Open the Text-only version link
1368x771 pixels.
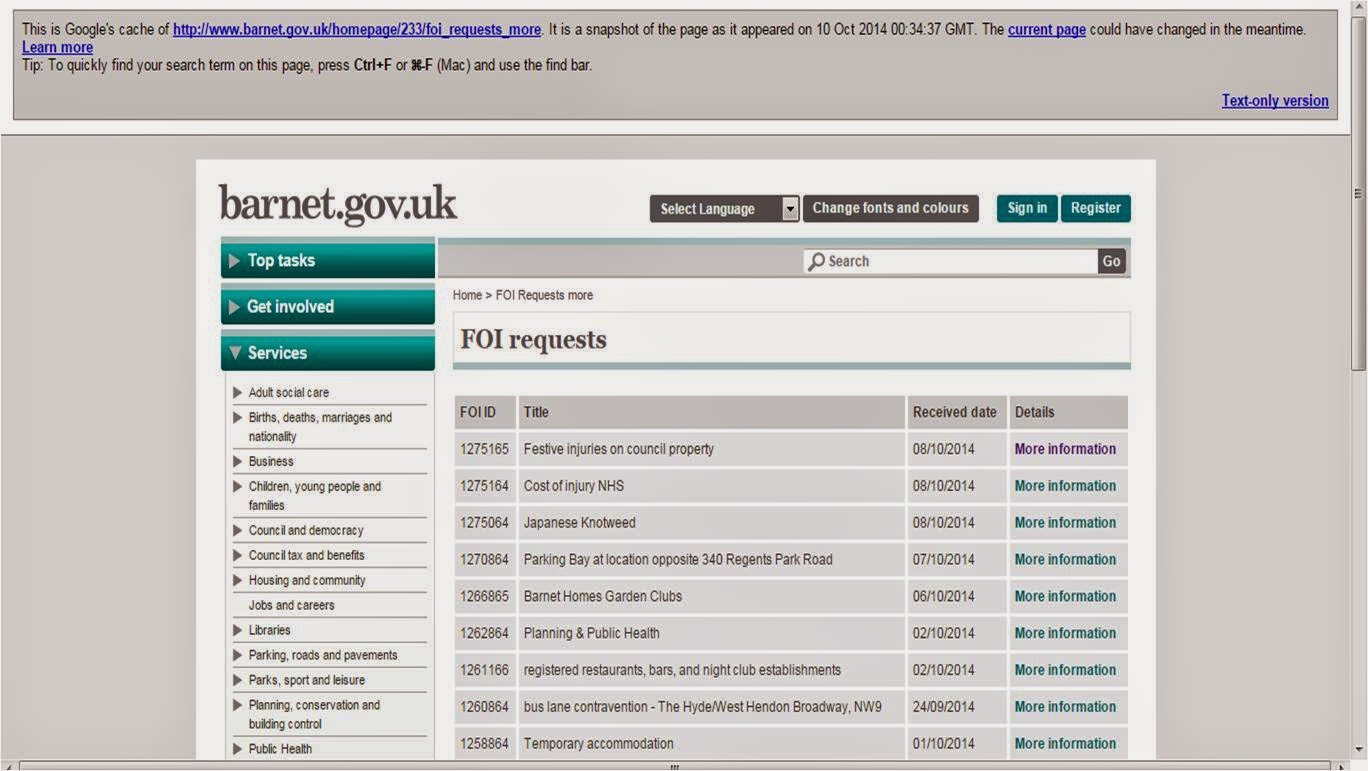(1275, 101)
